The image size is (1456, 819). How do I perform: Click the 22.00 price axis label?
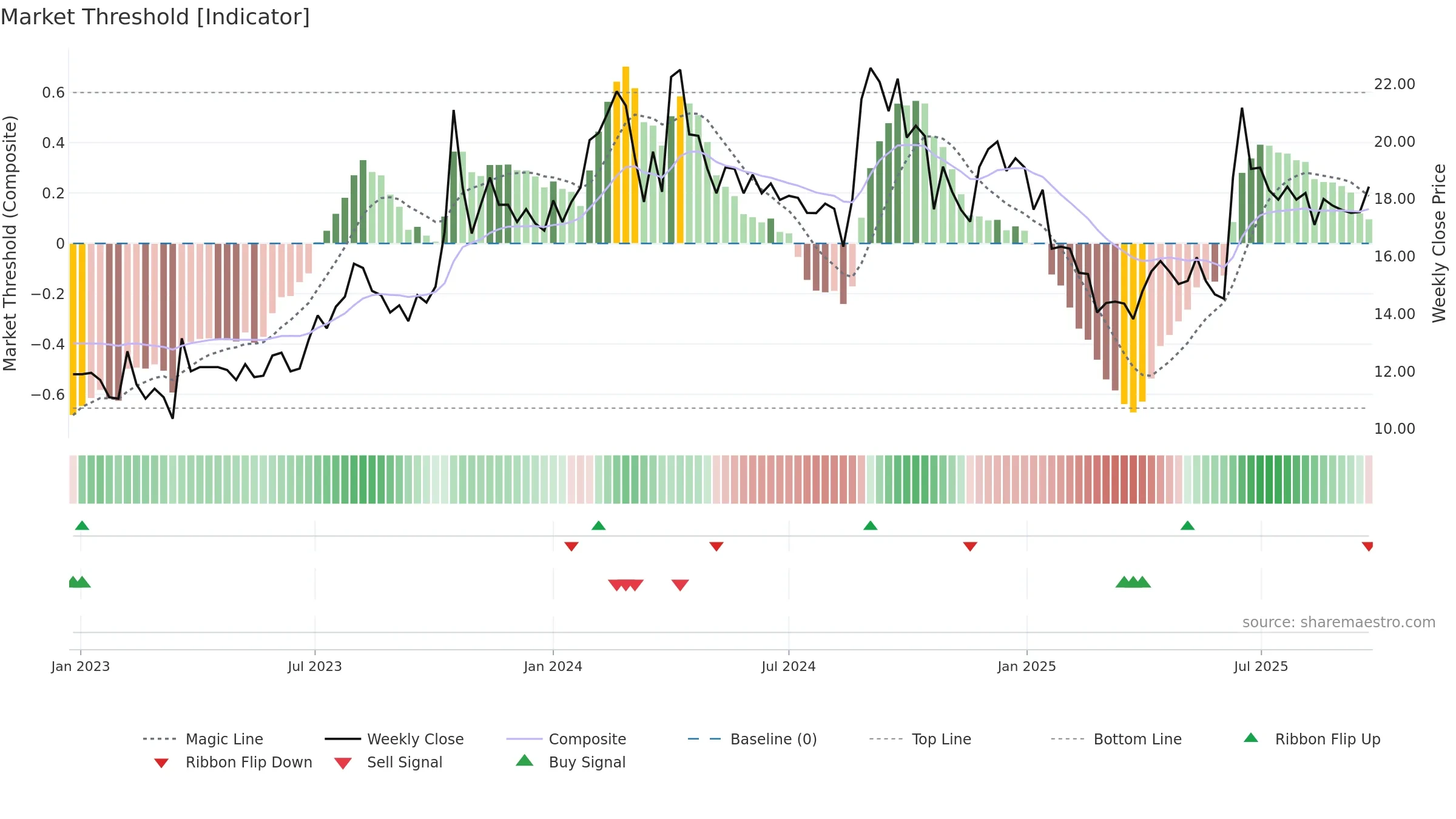1395,84
